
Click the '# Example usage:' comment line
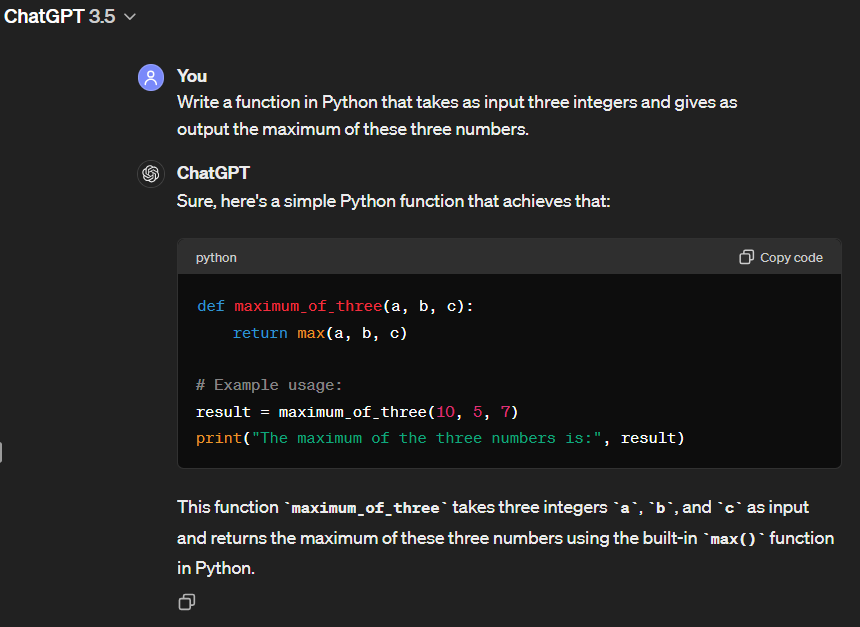click(x=269, y=385)
